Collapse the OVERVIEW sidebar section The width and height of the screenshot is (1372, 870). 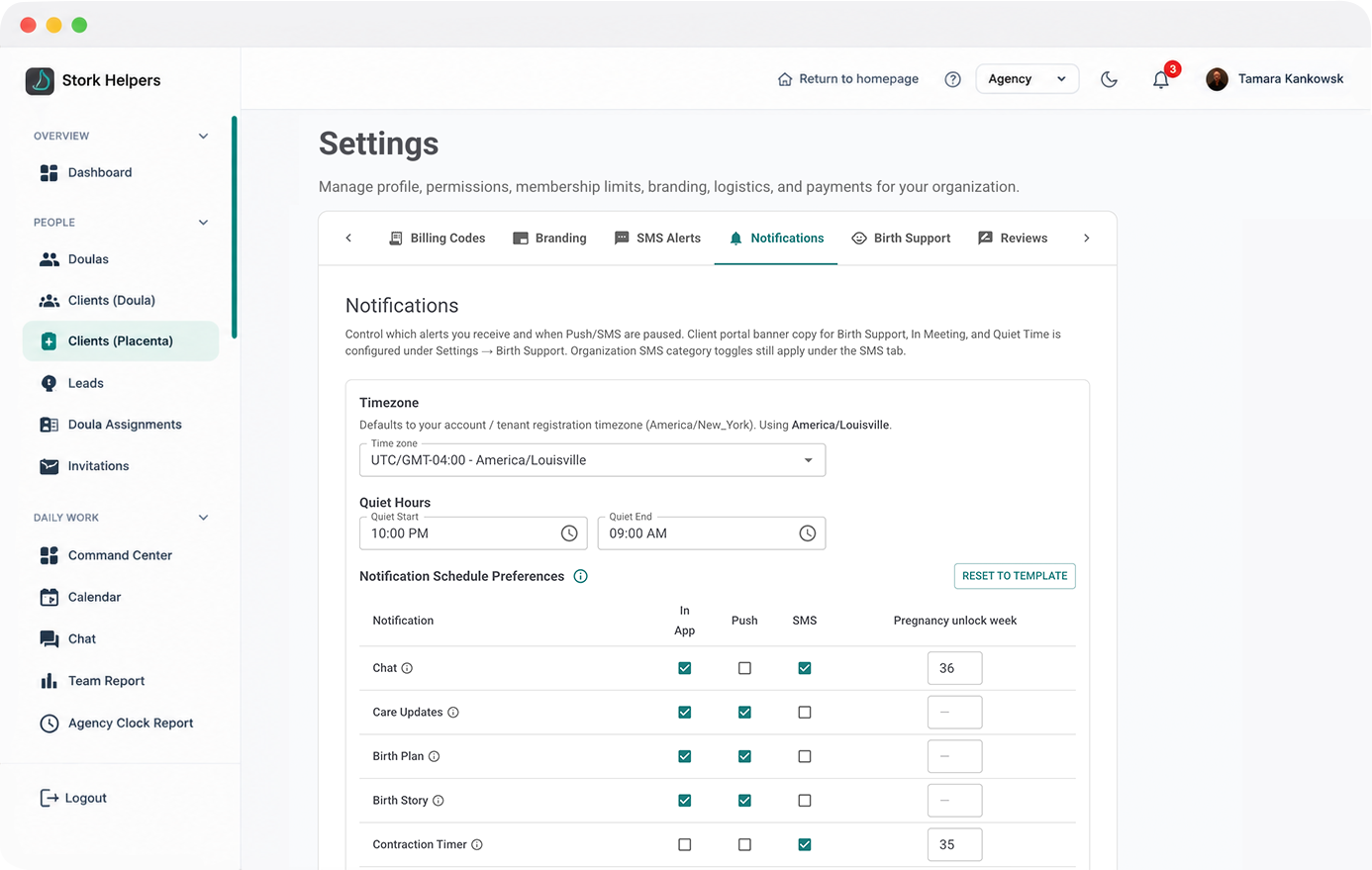click(203, 137)
